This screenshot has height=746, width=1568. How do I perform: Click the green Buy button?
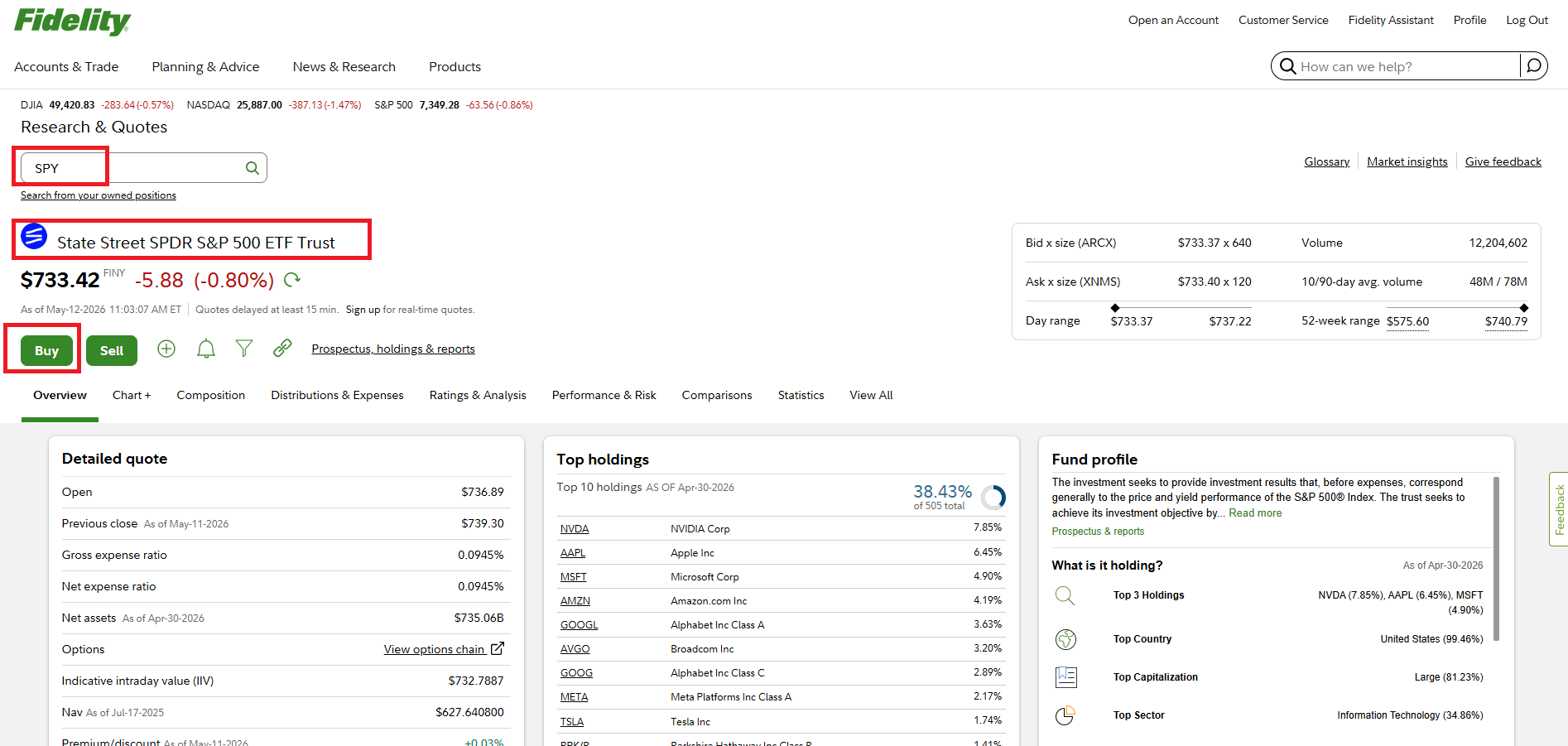46,350
